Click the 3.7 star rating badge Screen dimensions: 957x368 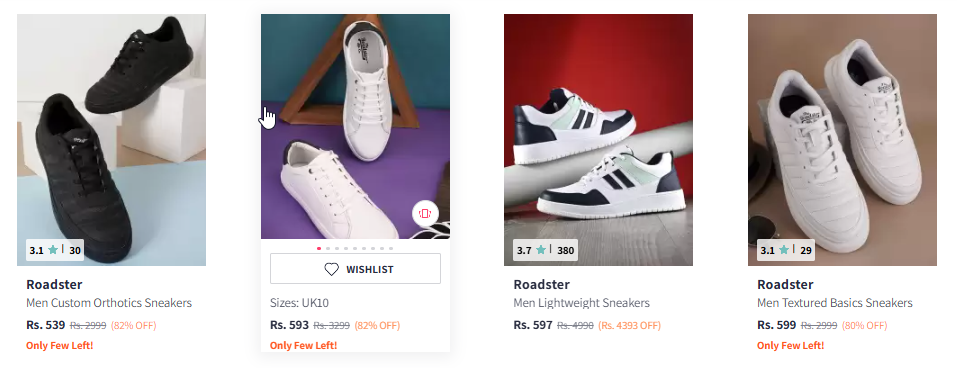[544, 250]
